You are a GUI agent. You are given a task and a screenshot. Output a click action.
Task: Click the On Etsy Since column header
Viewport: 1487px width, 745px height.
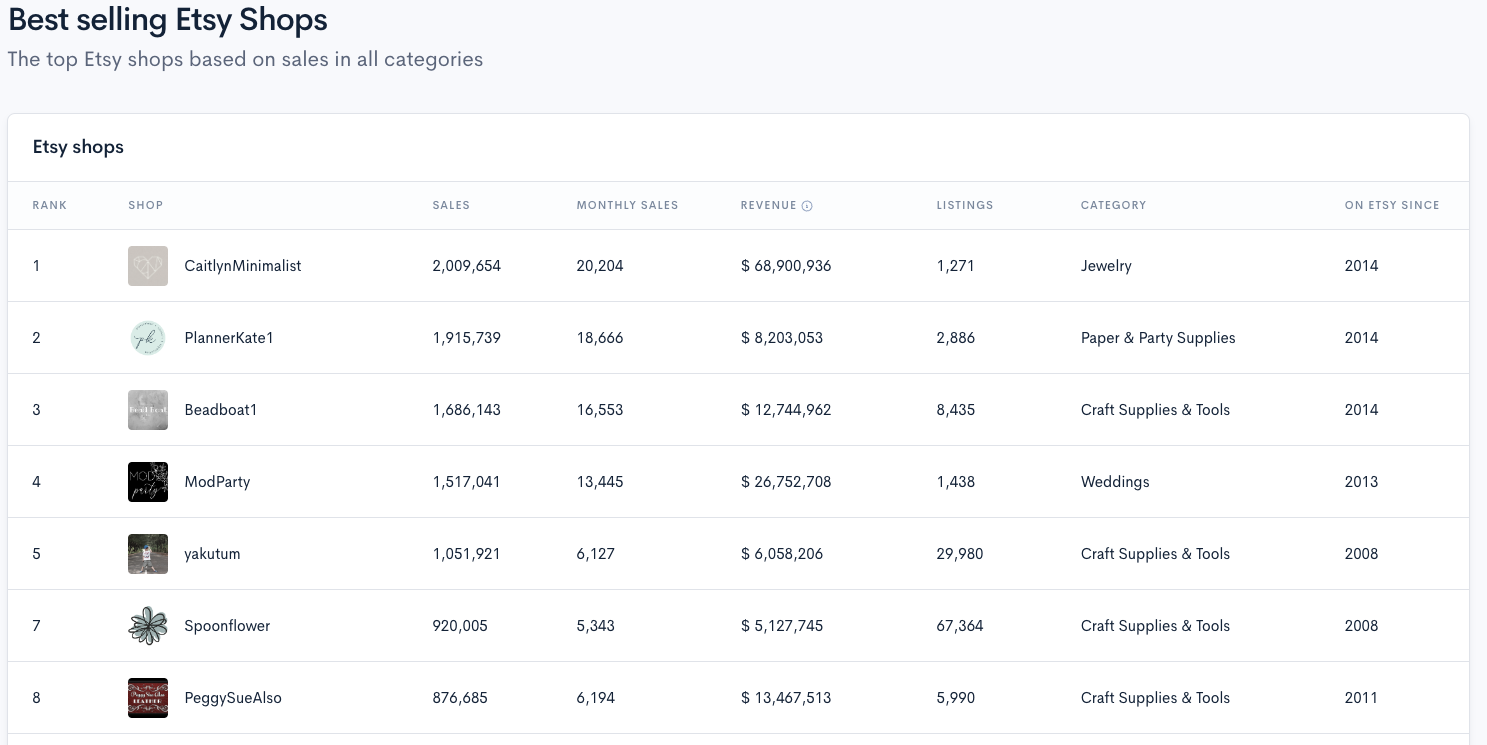pyautogui.click(x=1392, y=205)
